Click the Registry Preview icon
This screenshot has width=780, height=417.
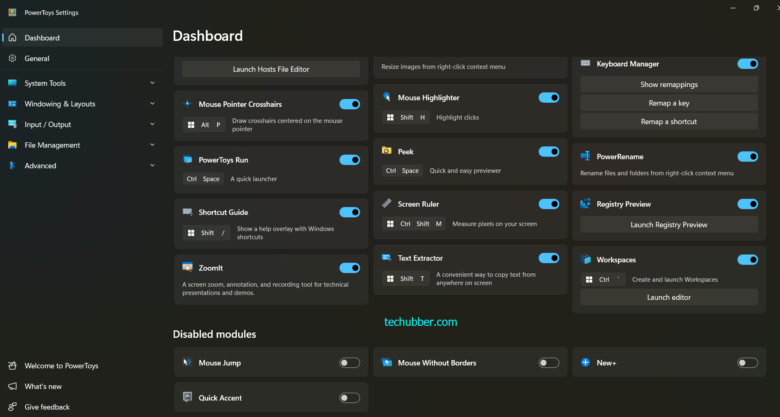(585, 204)
